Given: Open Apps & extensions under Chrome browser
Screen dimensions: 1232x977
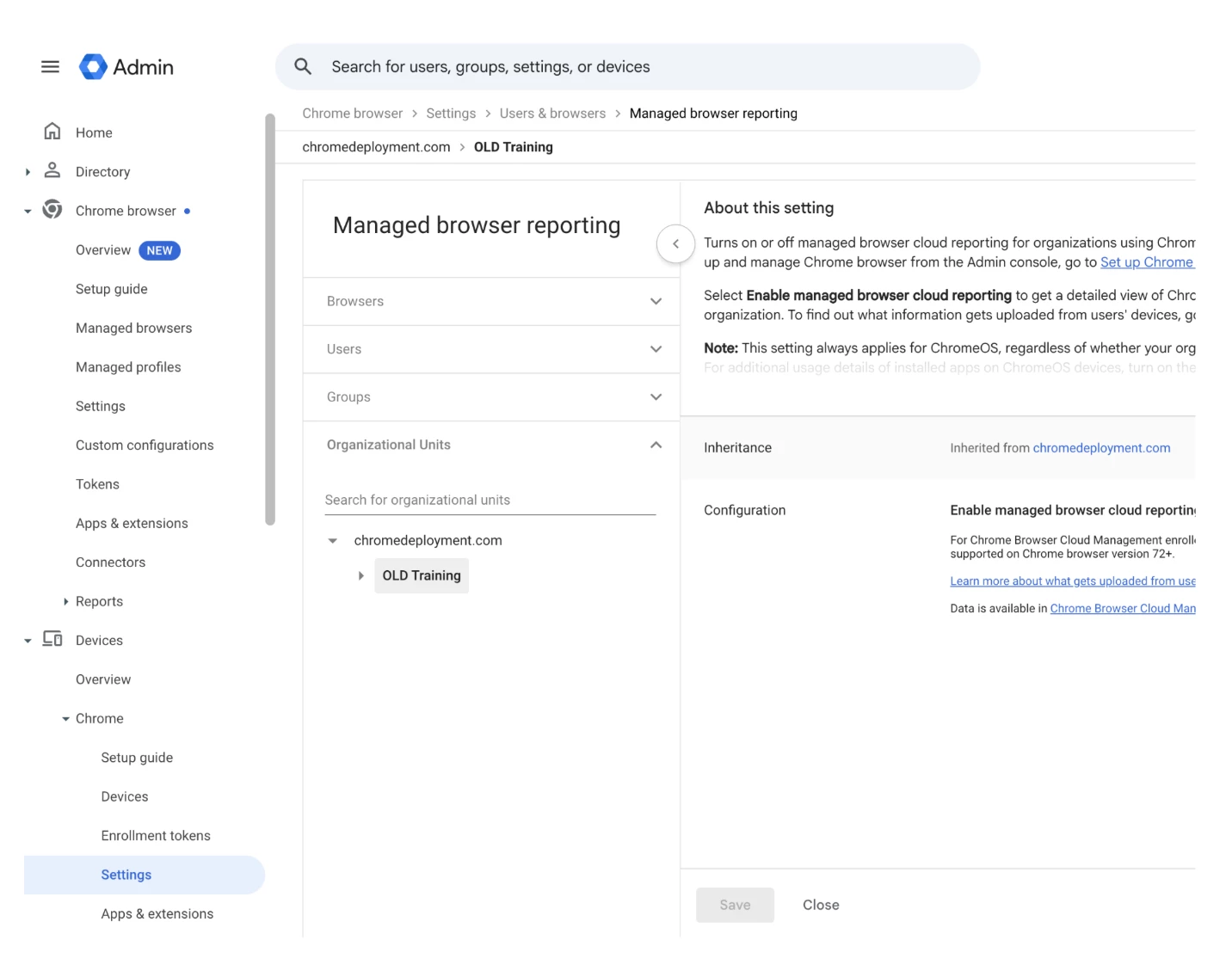Looking at the screenshot, I should 132,523.
